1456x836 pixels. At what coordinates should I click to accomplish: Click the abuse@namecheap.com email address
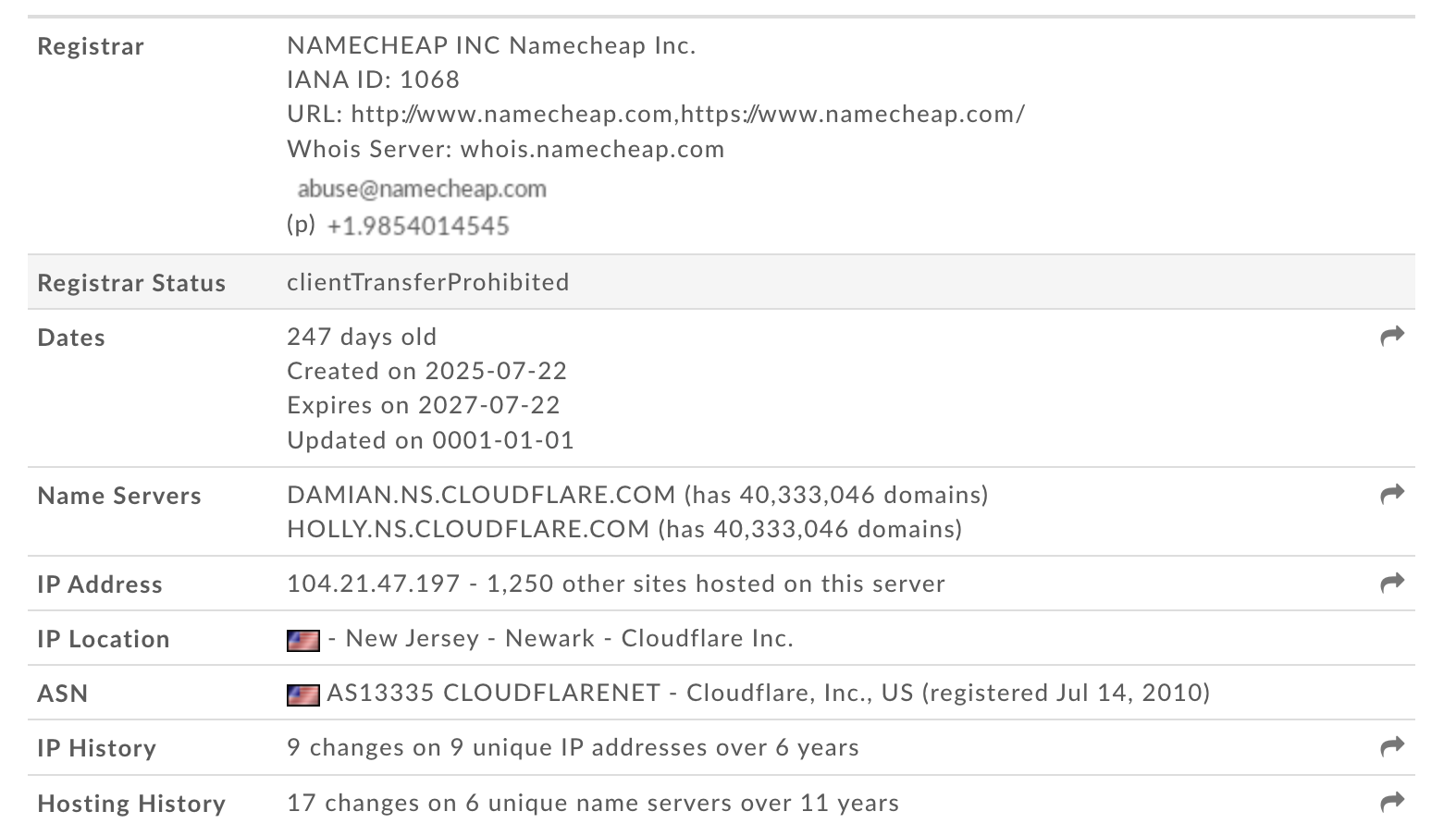click(x=422, y=189)
